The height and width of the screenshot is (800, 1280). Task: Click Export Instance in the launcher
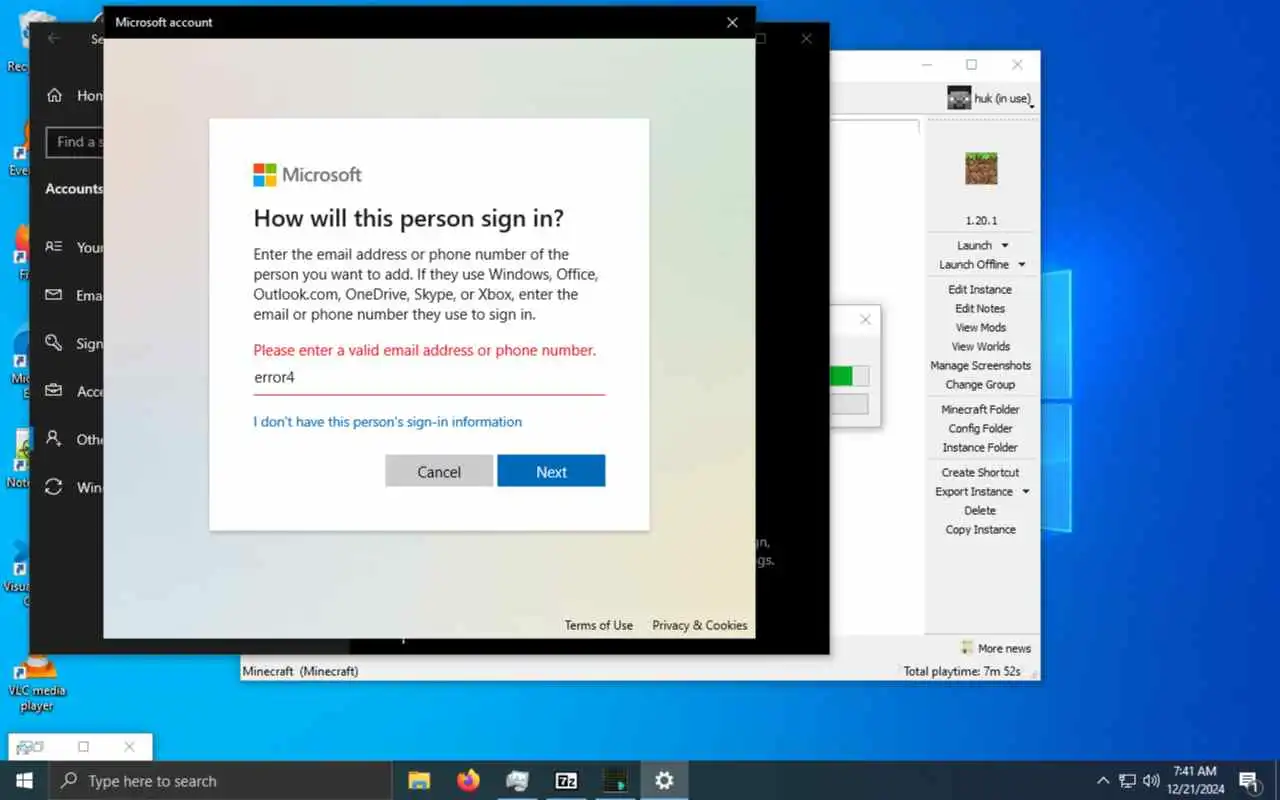tap(973, 492)
